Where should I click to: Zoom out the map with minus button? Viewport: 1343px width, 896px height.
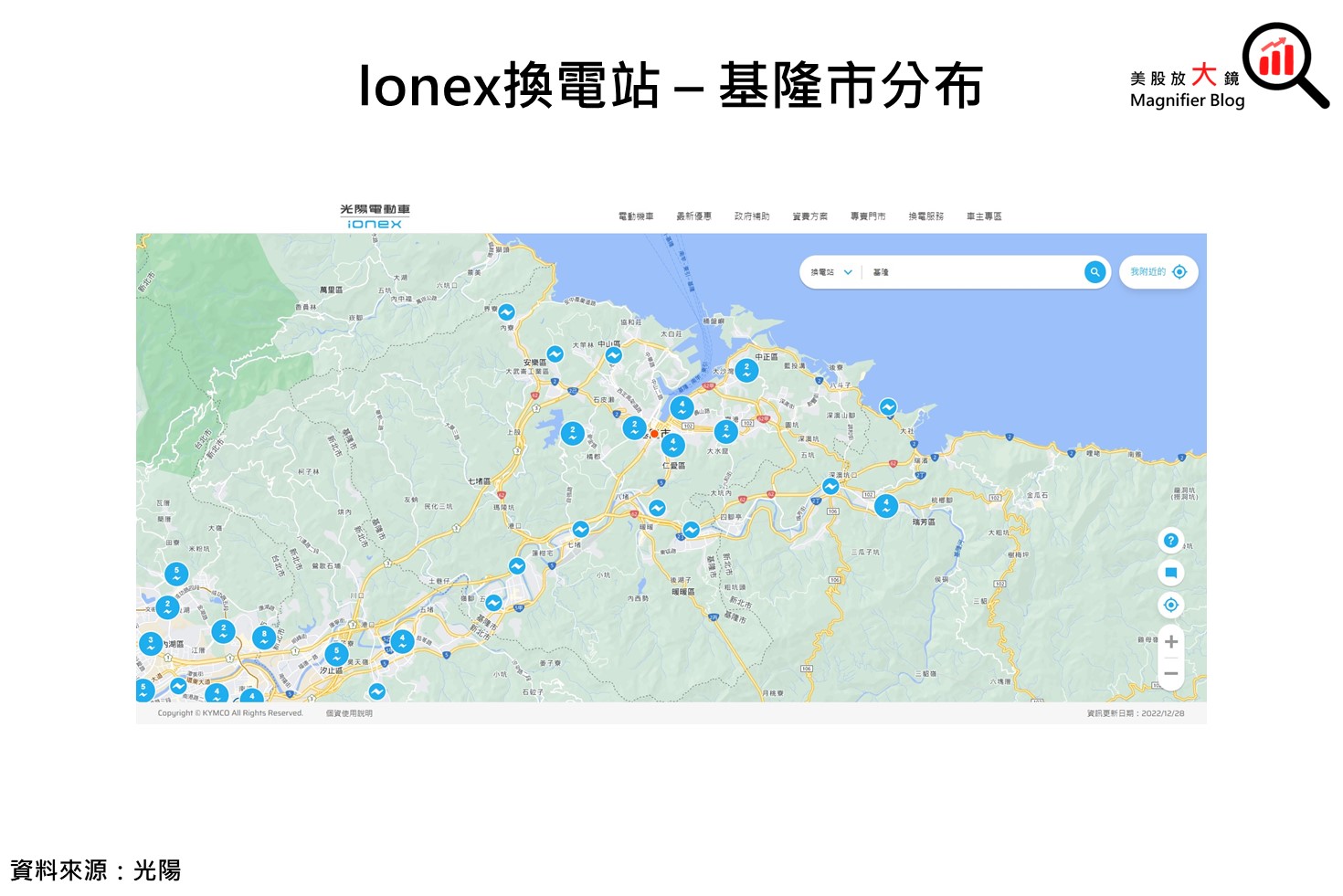pos(1170,674)
